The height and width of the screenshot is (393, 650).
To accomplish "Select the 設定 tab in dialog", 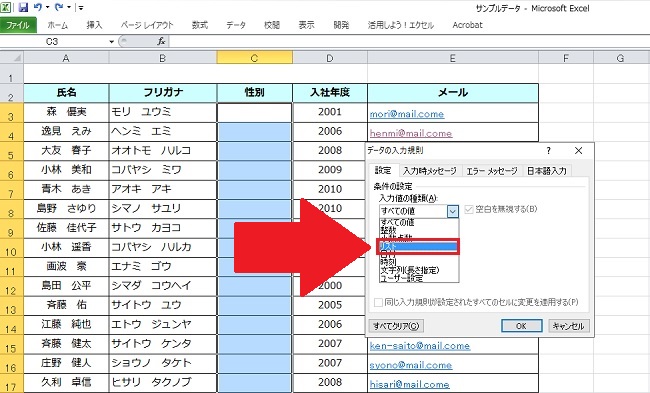I will [x=383, y=170].
